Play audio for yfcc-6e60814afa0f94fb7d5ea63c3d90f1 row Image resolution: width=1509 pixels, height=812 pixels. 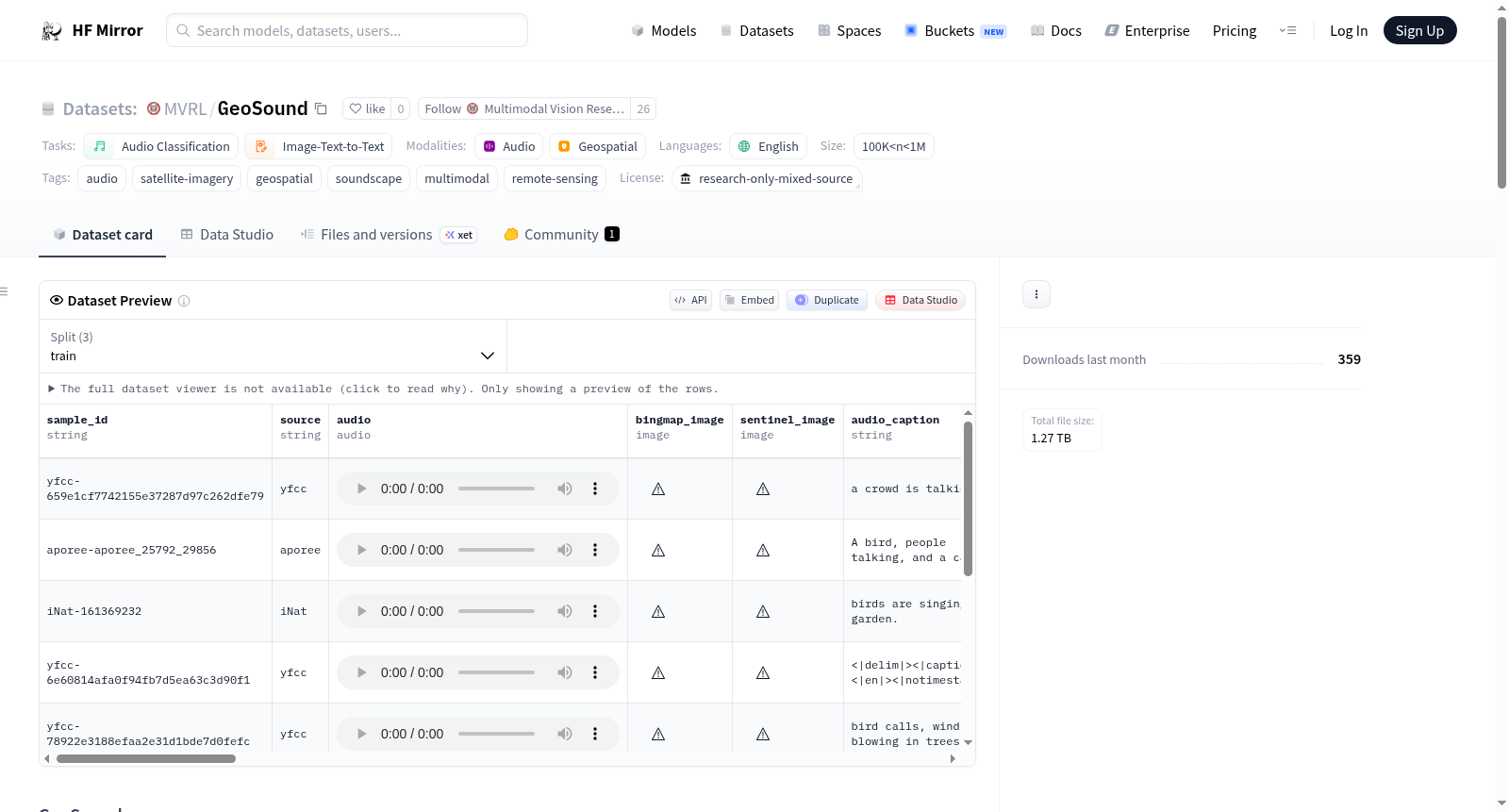(361, 672)
